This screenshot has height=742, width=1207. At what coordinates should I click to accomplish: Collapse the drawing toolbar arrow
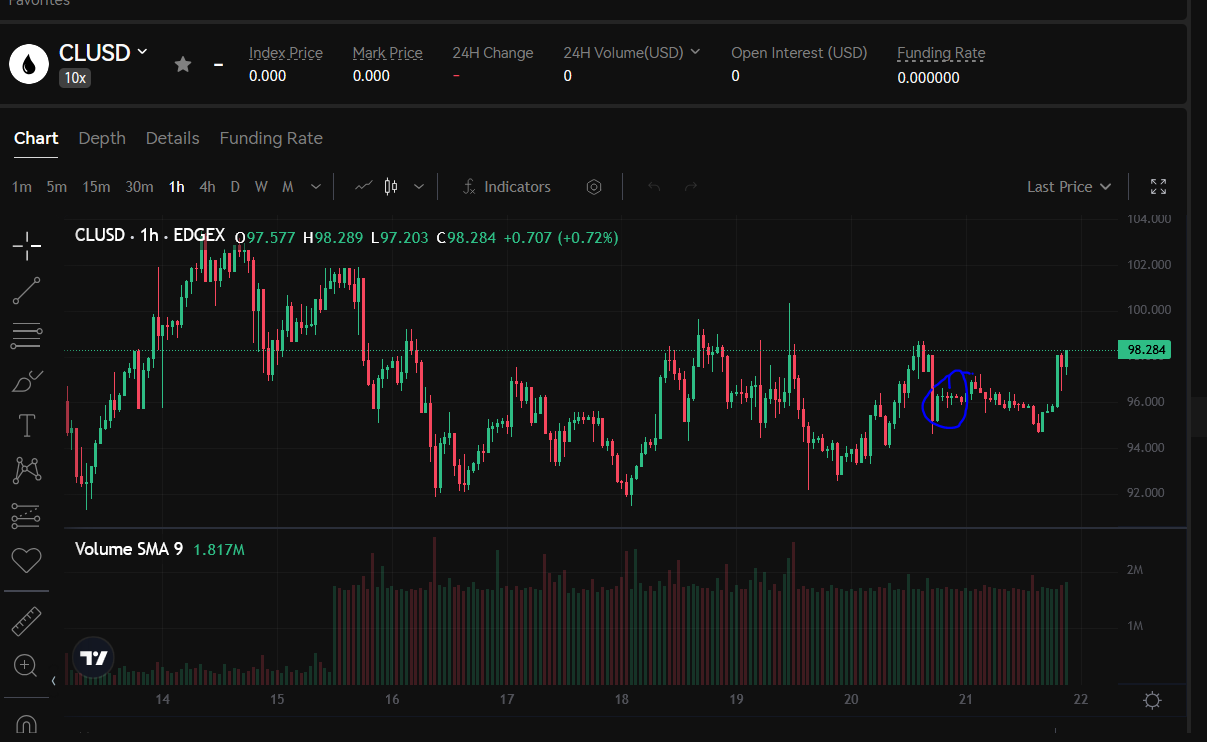tap(54, 681)
